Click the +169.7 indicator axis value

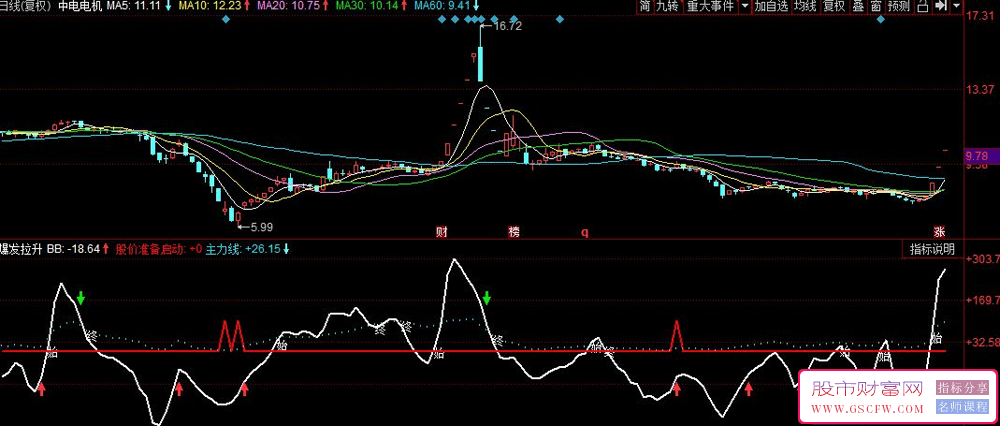pos(983,300)
